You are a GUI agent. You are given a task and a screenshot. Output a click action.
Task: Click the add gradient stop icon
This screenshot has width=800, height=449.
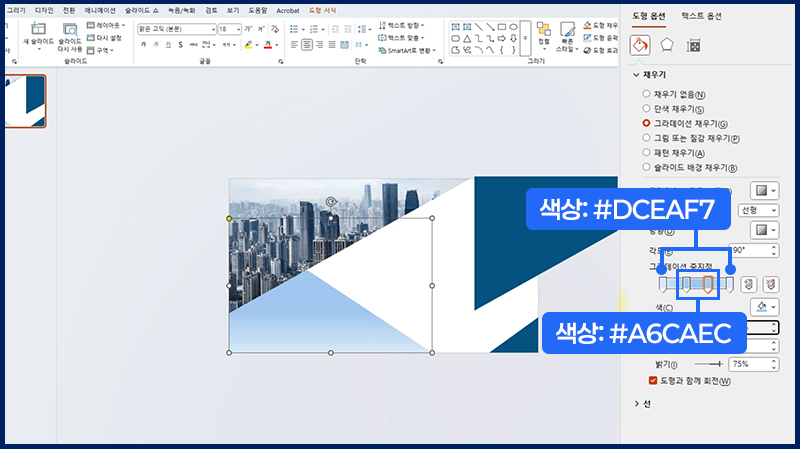click(x=748, y=284)
